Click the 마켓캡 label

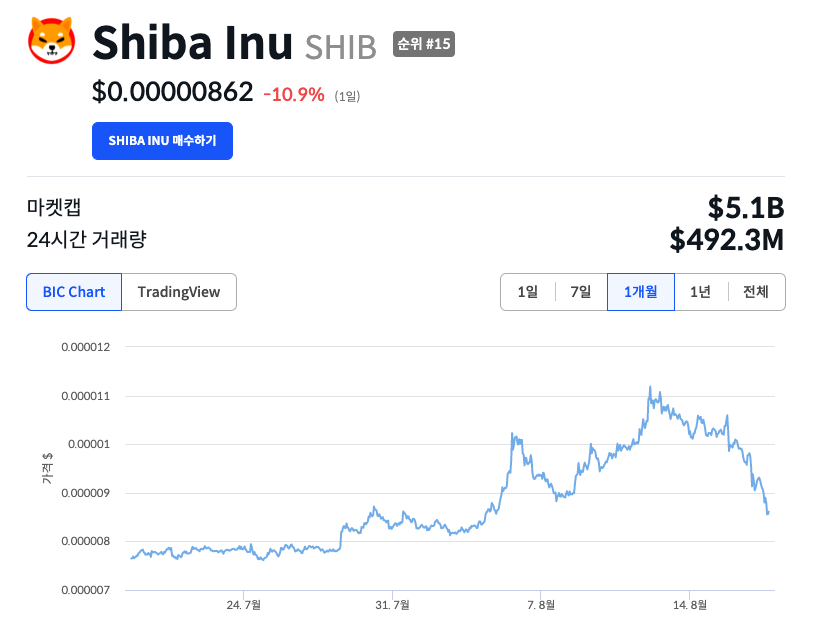click(54, 208)
